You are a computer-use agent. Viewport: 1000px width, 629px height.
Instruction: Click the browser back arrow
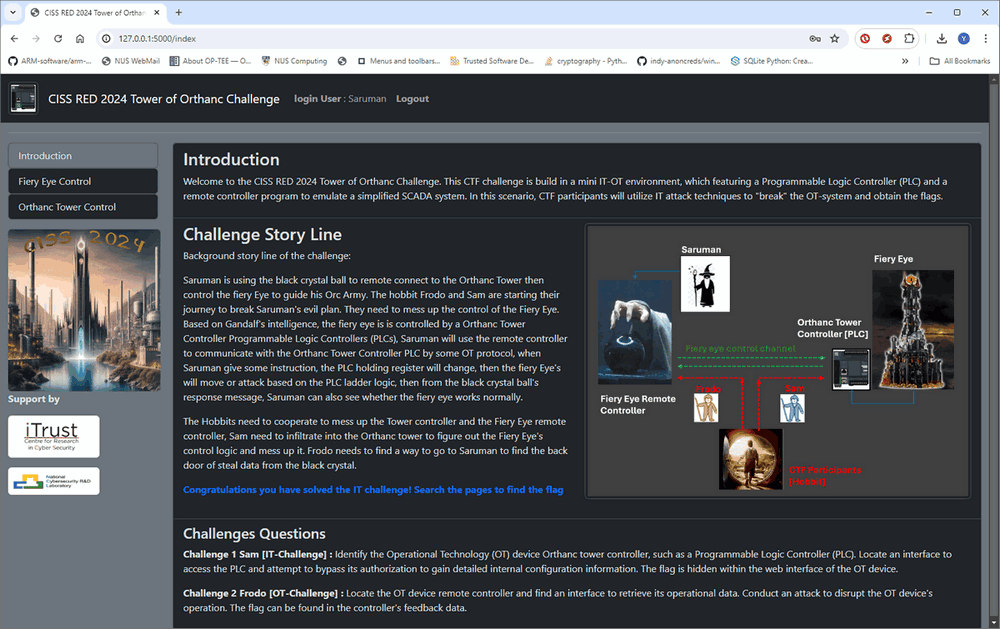pos(14,39)
